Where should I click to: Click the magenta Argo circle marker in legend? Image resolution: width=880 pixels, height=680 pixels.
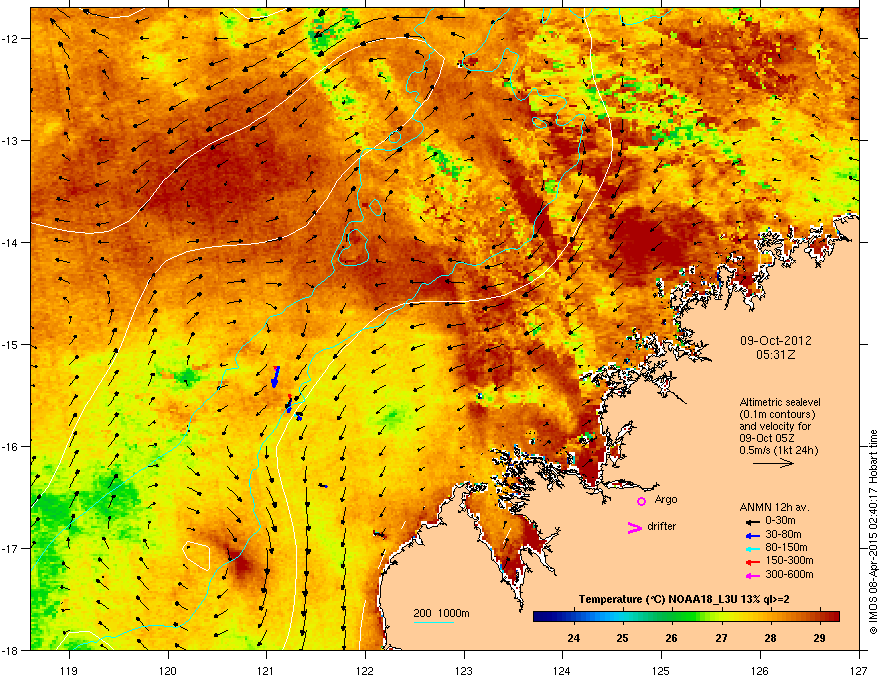tap(641, 501)
